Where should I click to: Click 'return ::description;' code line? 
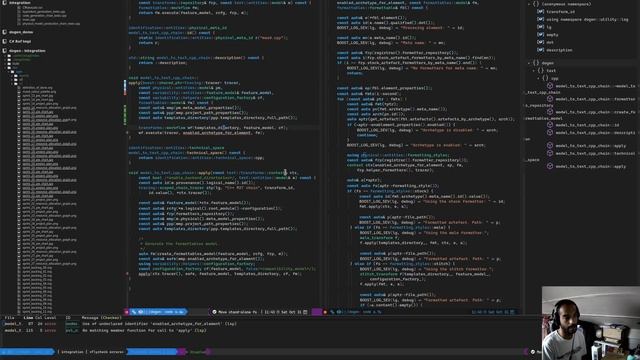point(163,62)
